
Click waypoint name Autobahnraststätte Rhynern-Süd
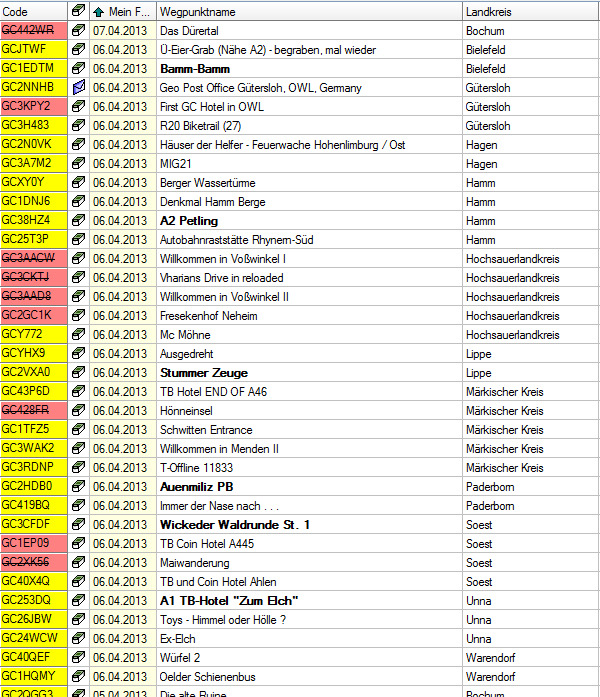pos(236,240)
